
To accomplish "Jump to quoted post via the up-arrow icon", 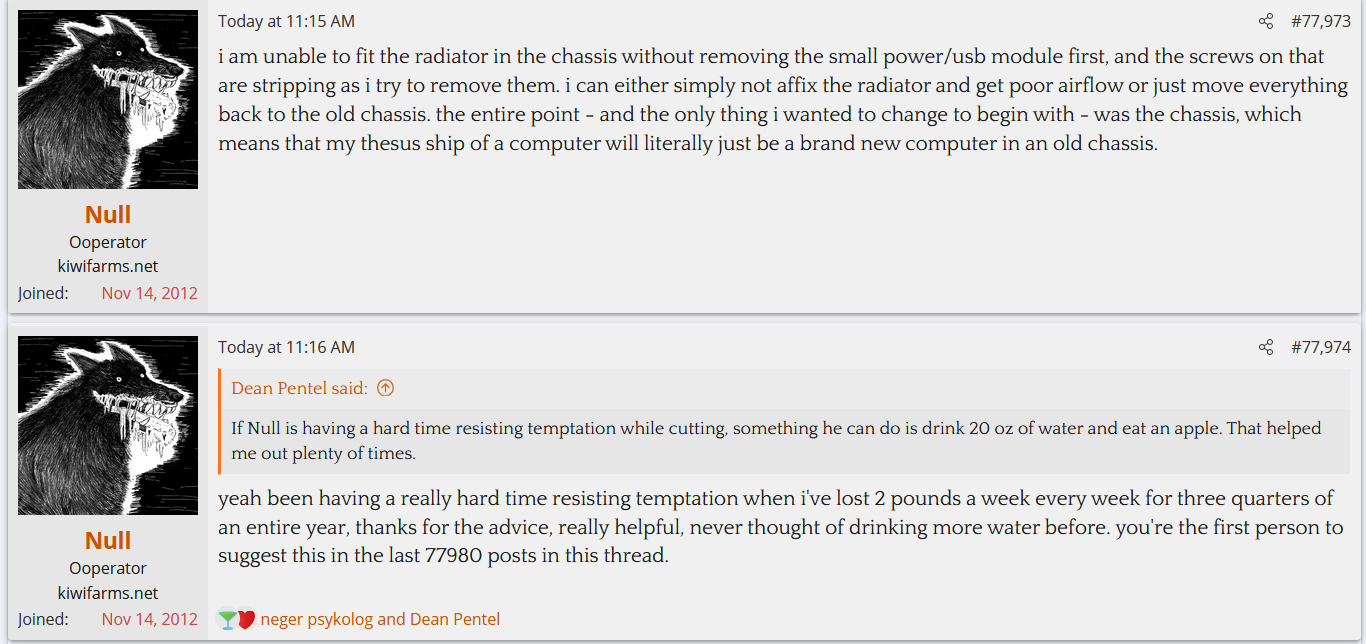I will (x=385, y=388).
